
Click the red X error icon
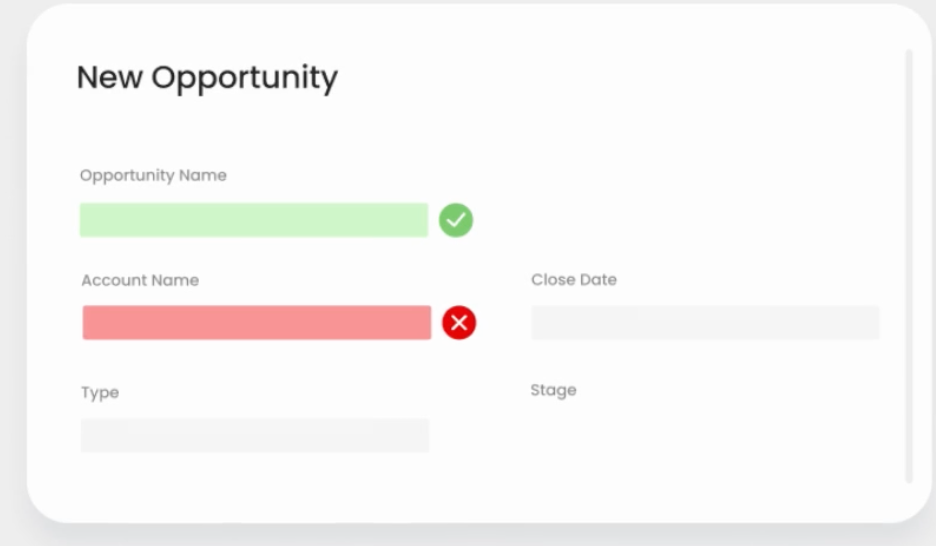tap(459, 322)
